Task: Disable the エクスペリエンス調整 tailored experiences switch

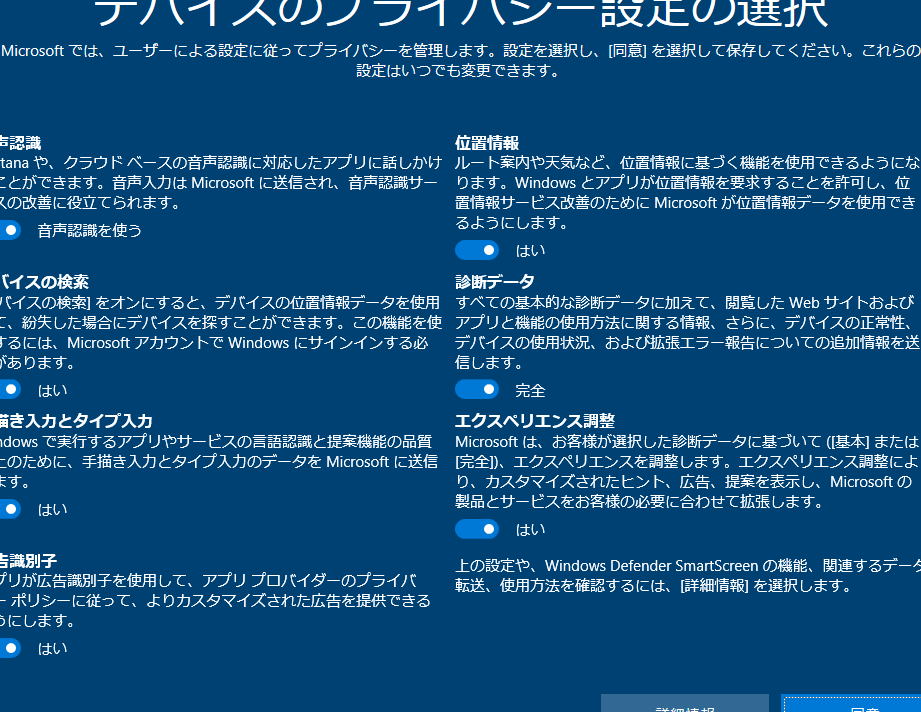Action: 477,529
